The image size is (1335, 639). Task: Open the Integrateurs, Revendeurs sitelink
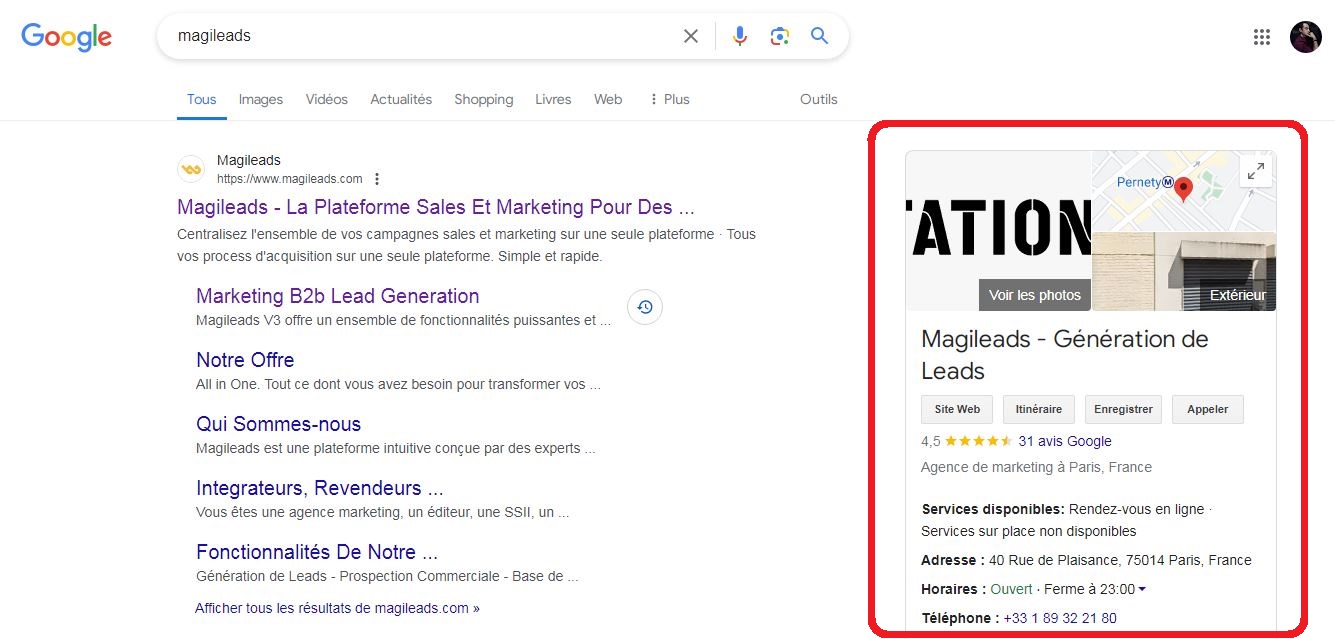(x=320, y=488)
